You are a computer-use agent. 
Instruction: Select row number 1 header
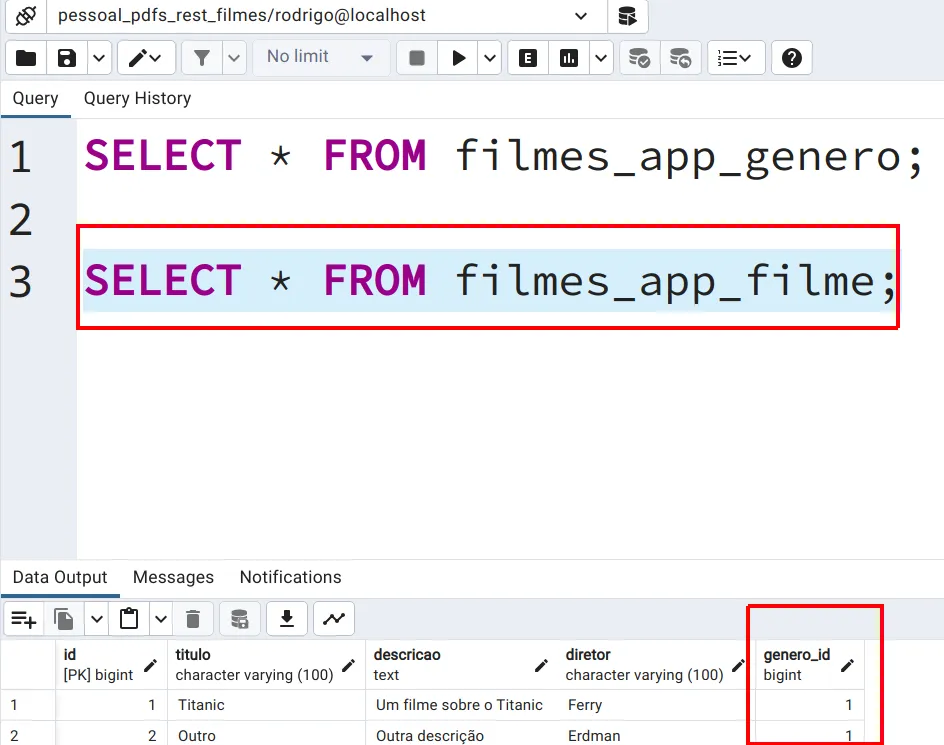coord(28,705)
